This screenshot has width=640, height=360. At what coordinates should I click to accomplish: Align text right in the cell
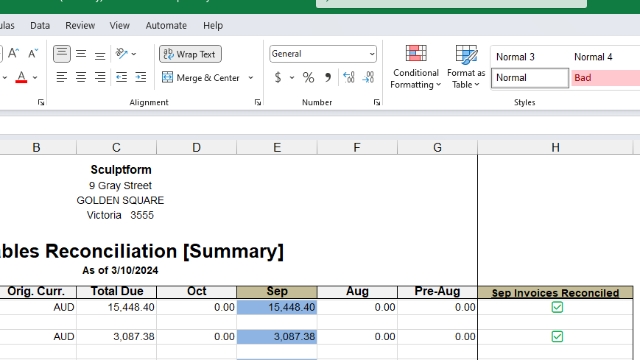click(100, 77)
